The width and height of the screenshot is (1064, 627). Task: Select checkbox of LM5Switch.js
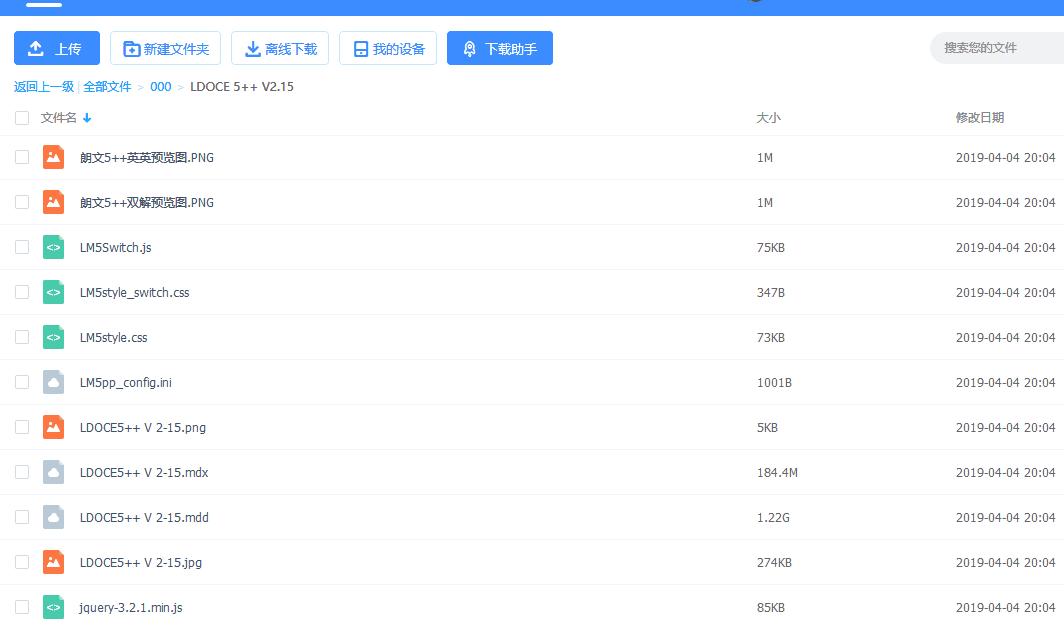22,247
